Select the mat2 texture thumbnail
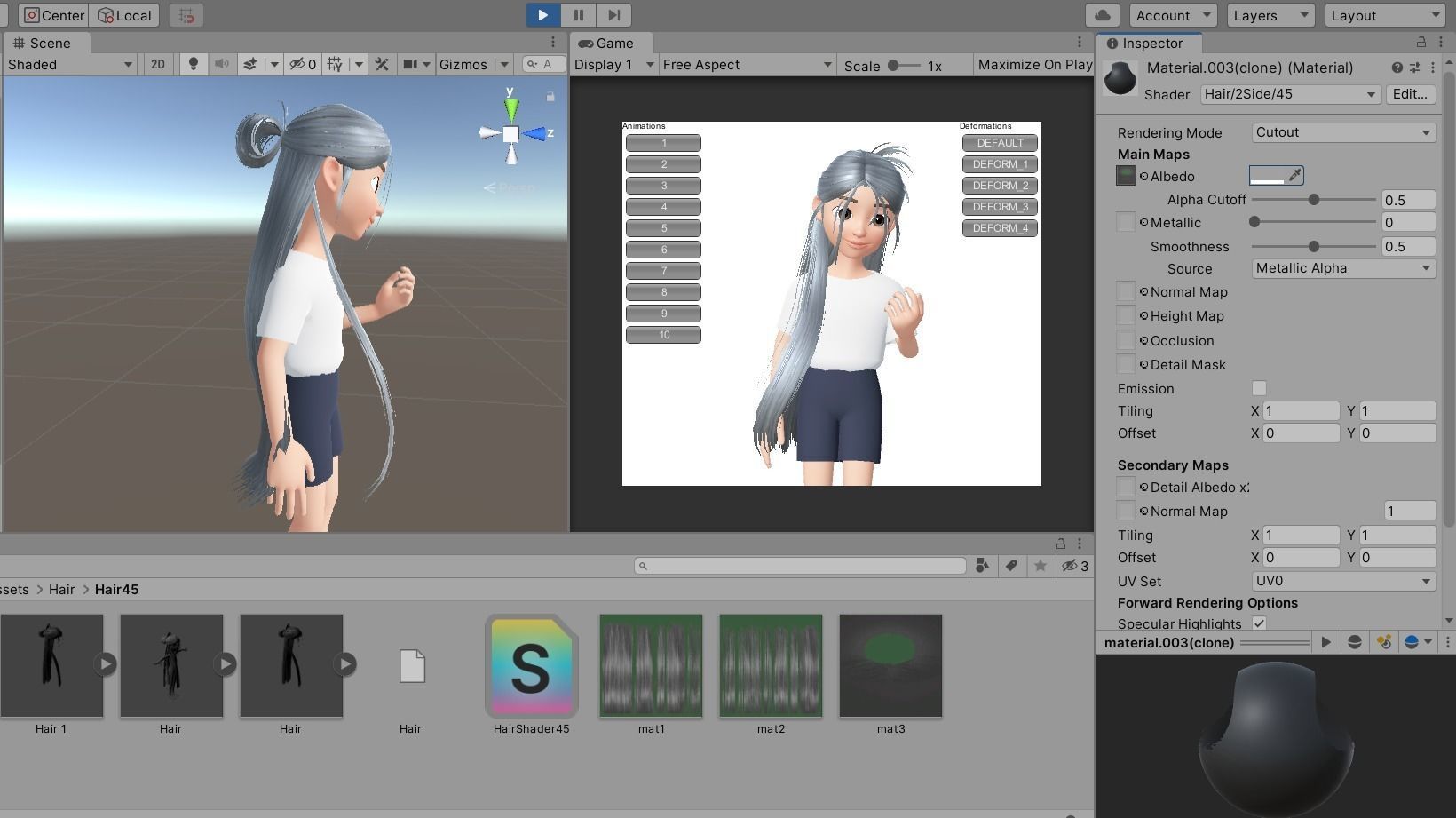The height and width of the screenshot is (818, 1456). [x=770, y=666]
